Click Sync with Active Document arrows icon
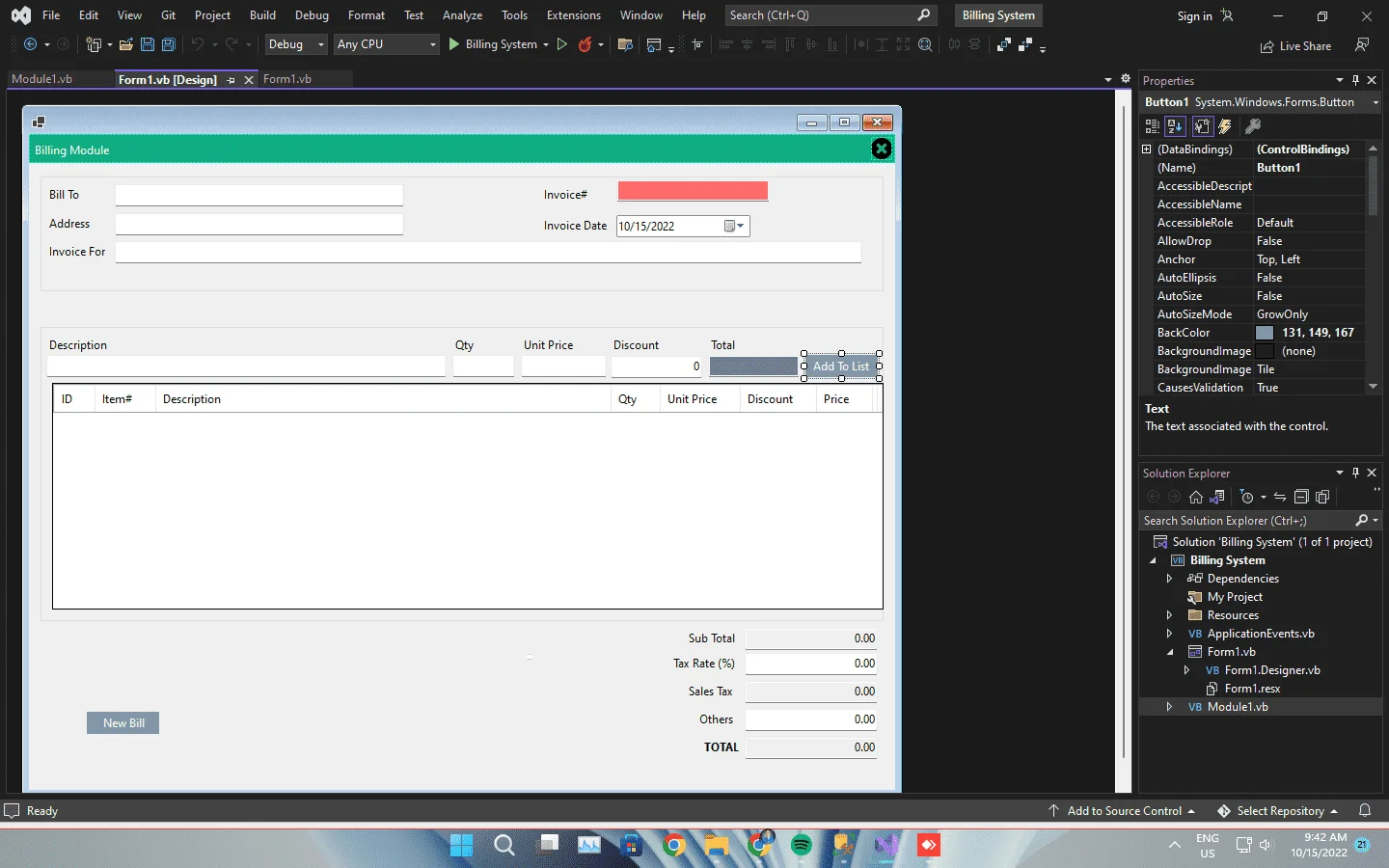1389x868 pixels. (x=1280, y=498)
